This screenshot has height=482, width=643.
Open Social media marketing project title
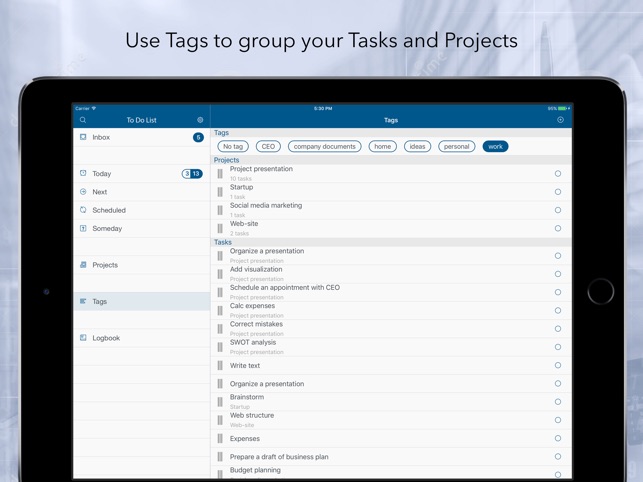pos(266,205)
